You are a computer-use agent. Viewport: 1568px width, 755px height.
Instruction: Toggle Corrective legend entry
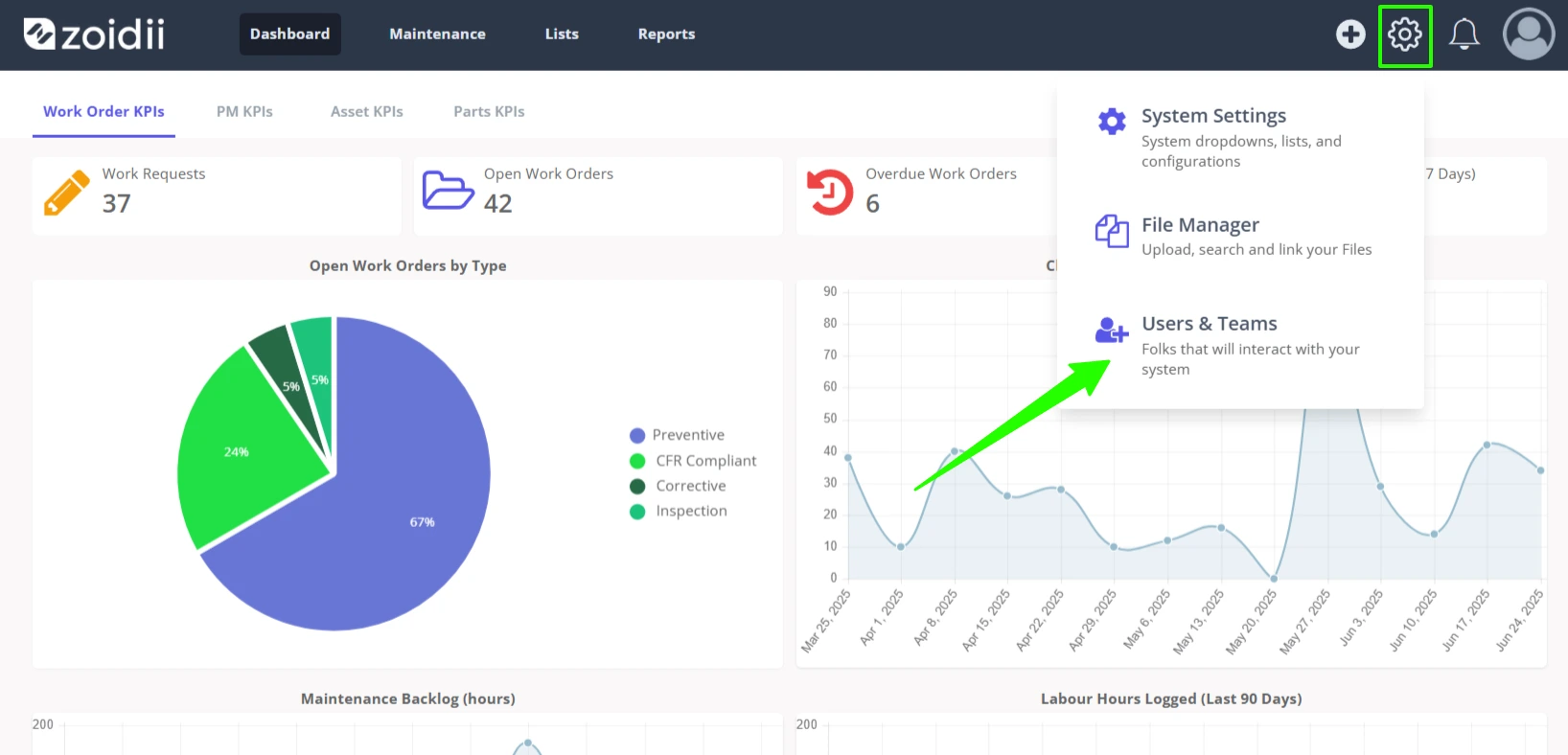coord(679,486)
